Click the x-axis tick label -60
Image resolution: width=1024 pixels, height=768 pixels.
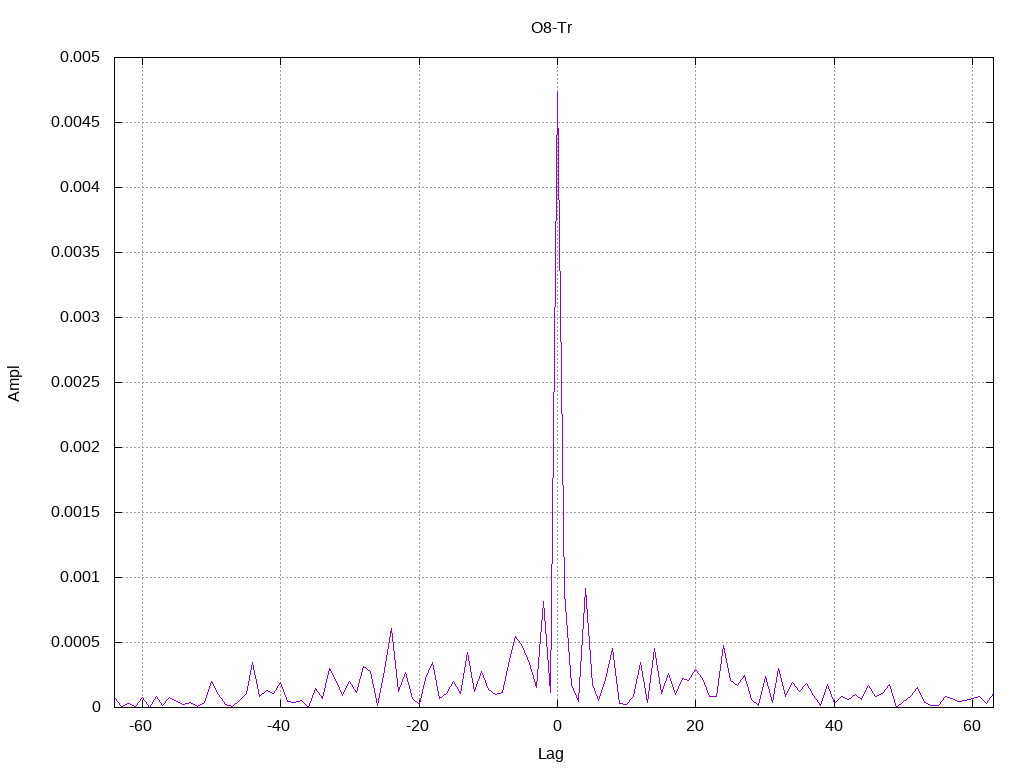[140, 726]
